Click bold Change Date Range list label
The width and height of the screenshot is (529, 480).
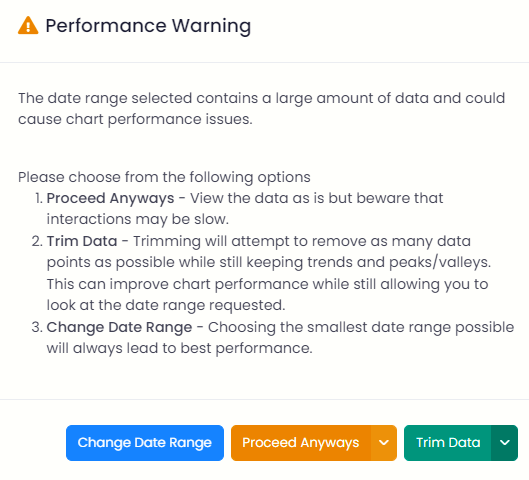119,327
